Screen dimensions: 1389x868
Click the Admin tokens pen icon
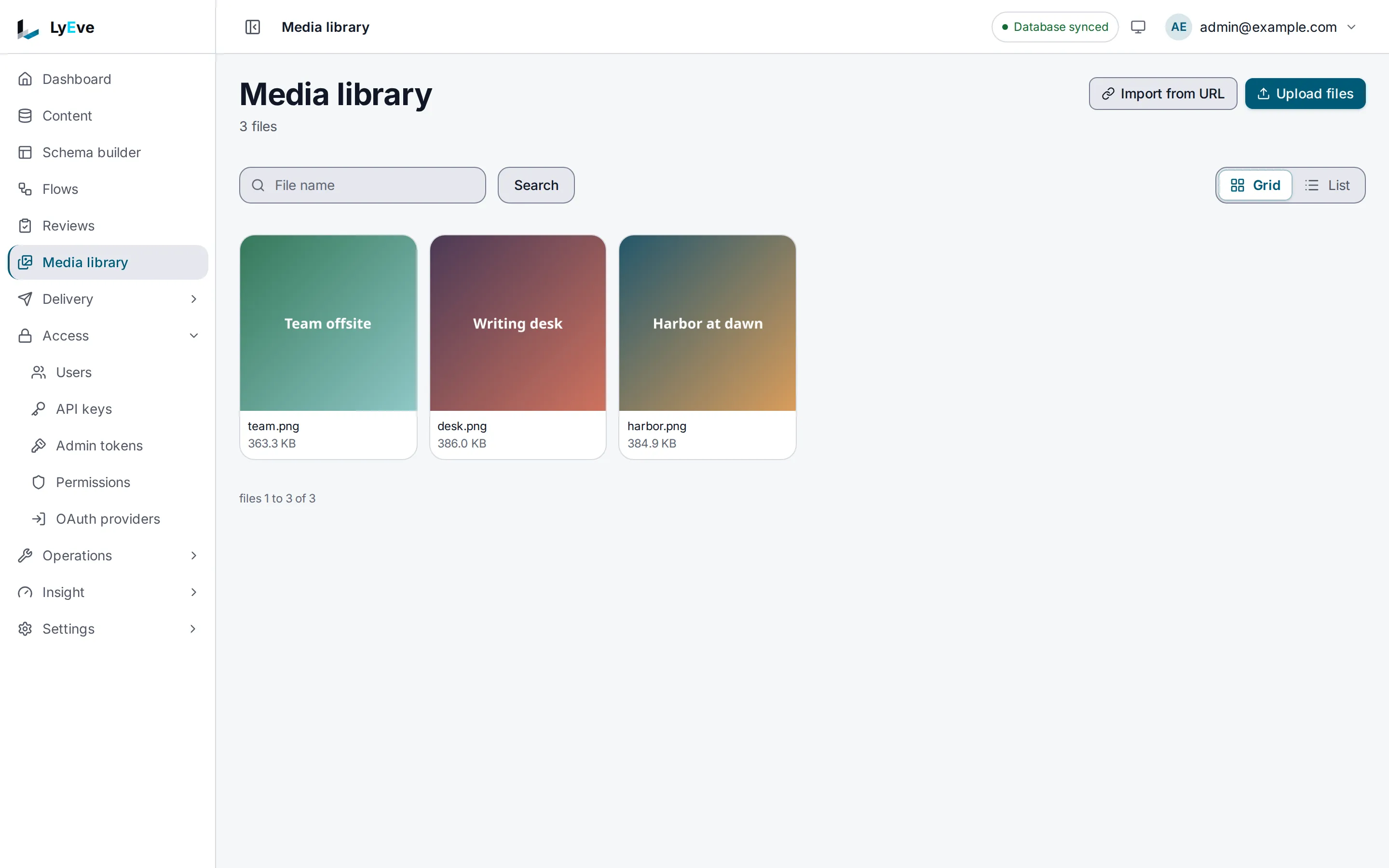tap(39, 446)
